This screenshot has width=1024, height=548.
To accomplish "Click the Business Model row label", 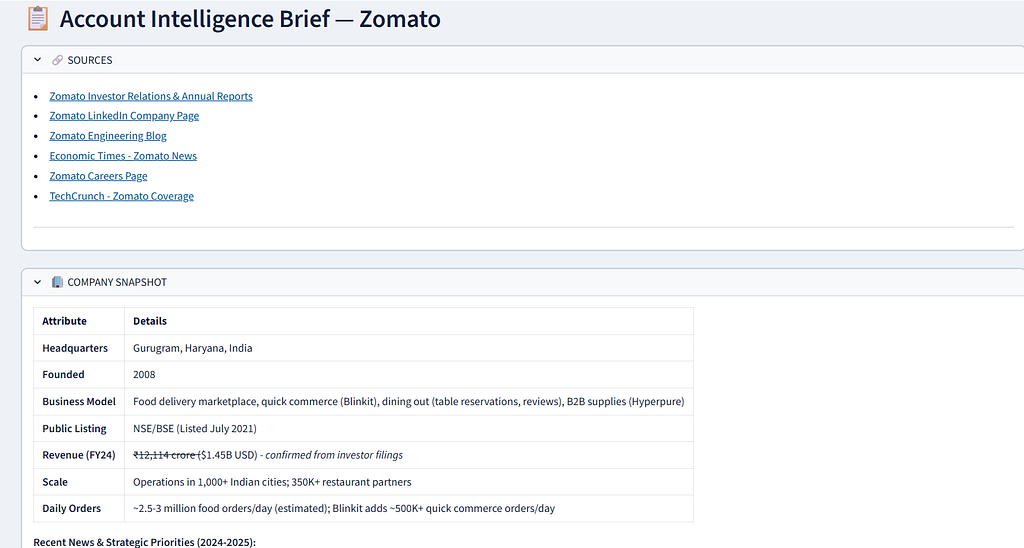I will (79, 402).
